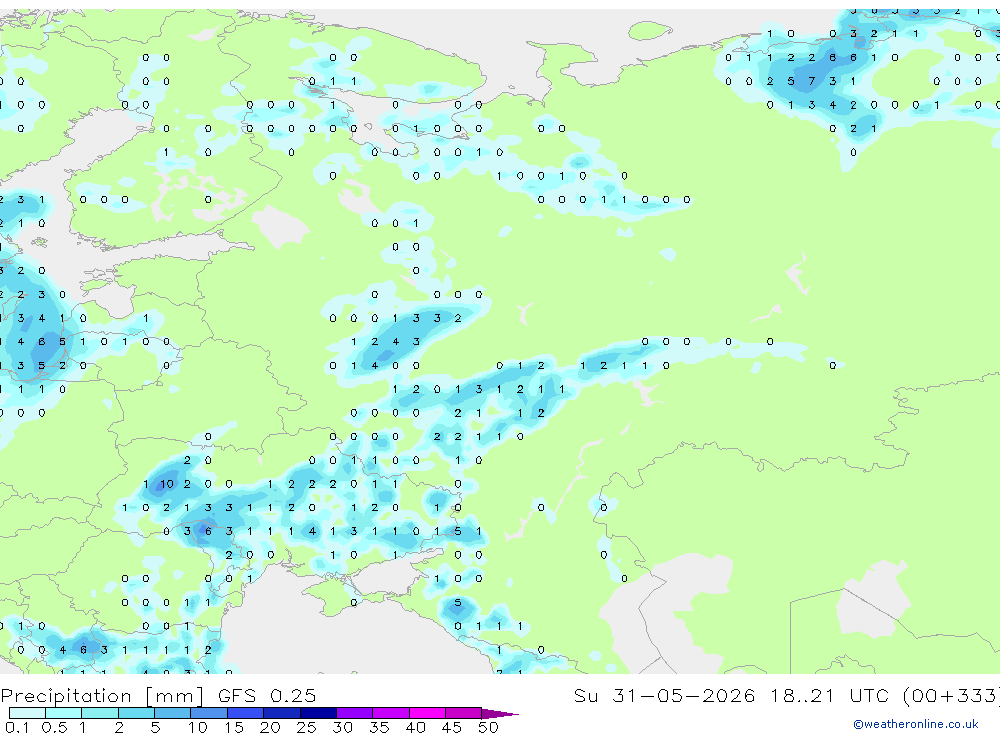1000x733 pixels.
Task: Click the legend label '20'
Action: [270, 727]
